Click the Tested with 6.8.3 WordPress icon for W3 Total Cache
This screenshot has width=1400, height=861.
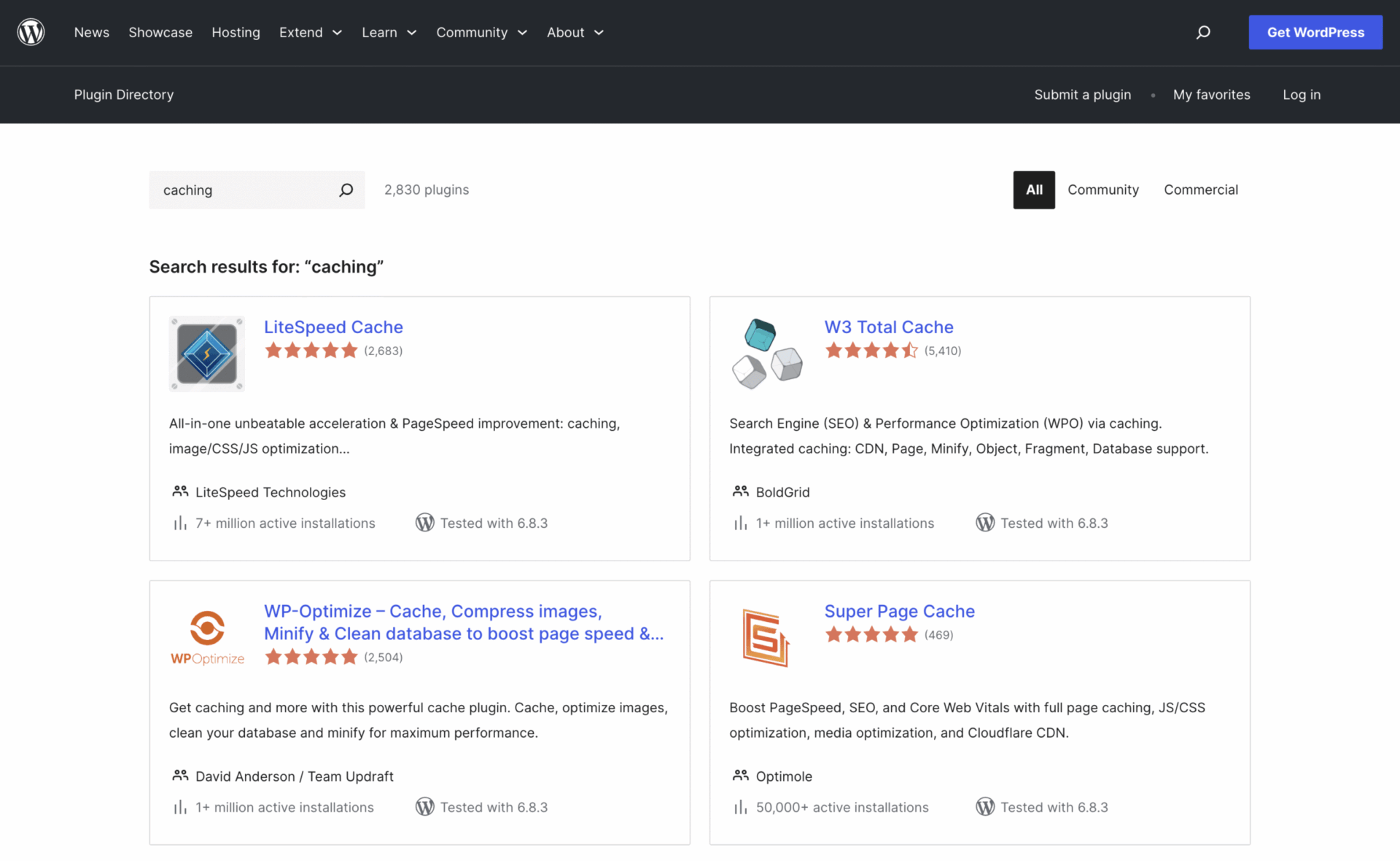[x=984, y=522]
